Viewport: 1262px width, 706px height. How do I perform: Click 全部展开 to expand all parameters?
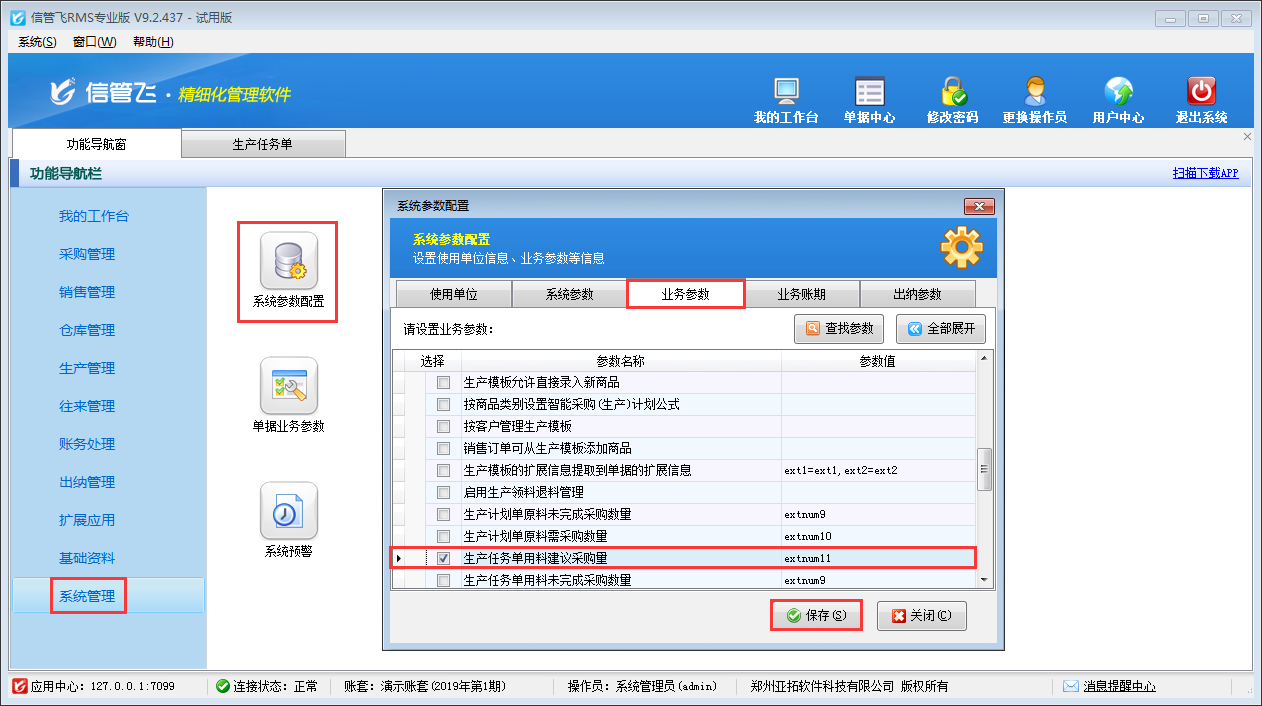tap(940, 328)
